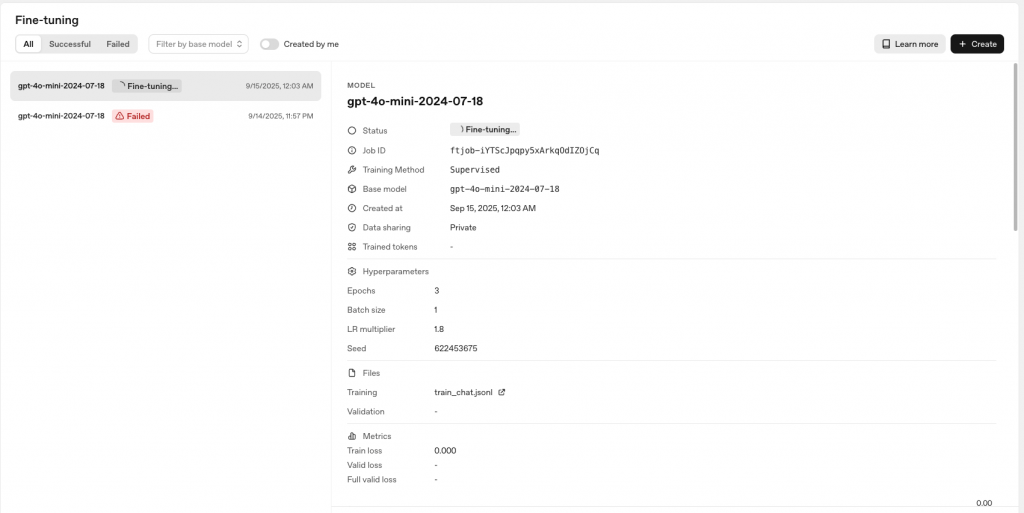
Task: Click the Base model value text
Action: [505, 189]
